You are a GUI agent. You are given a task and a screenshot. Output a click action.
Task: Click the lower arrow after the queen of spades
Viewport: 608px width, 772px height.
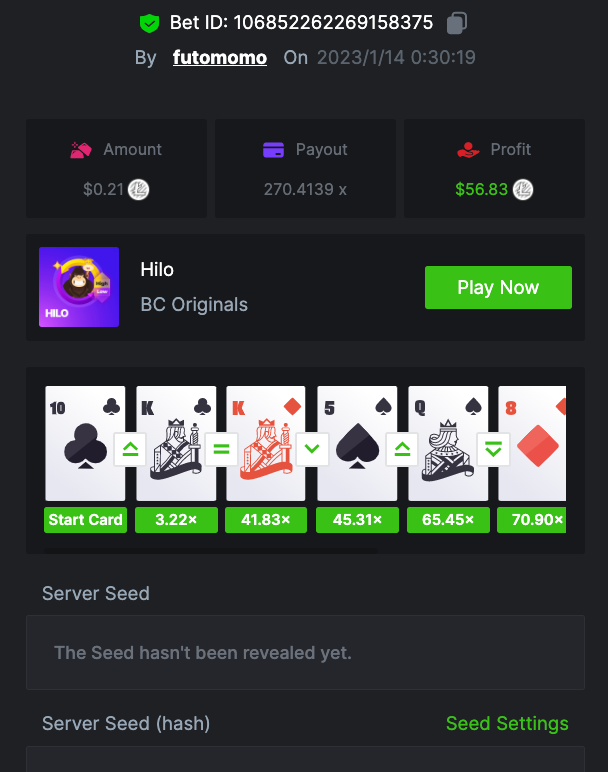(493, 449)
